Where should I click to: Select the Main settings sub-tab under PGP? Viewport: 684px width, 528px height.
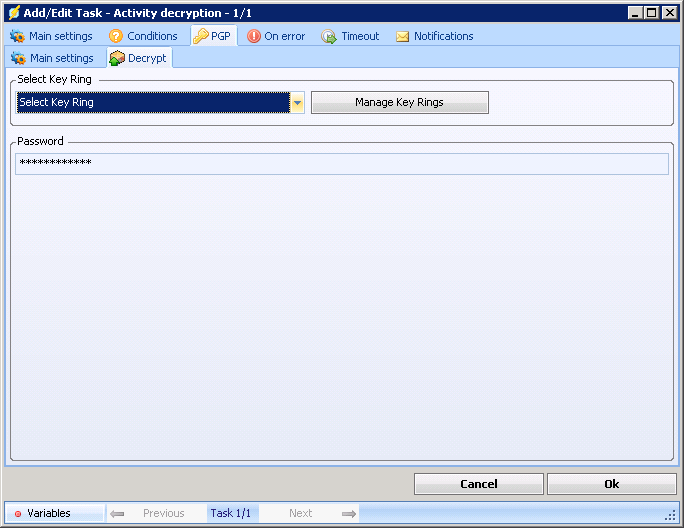pyautogui.click(x=61, y=58)
